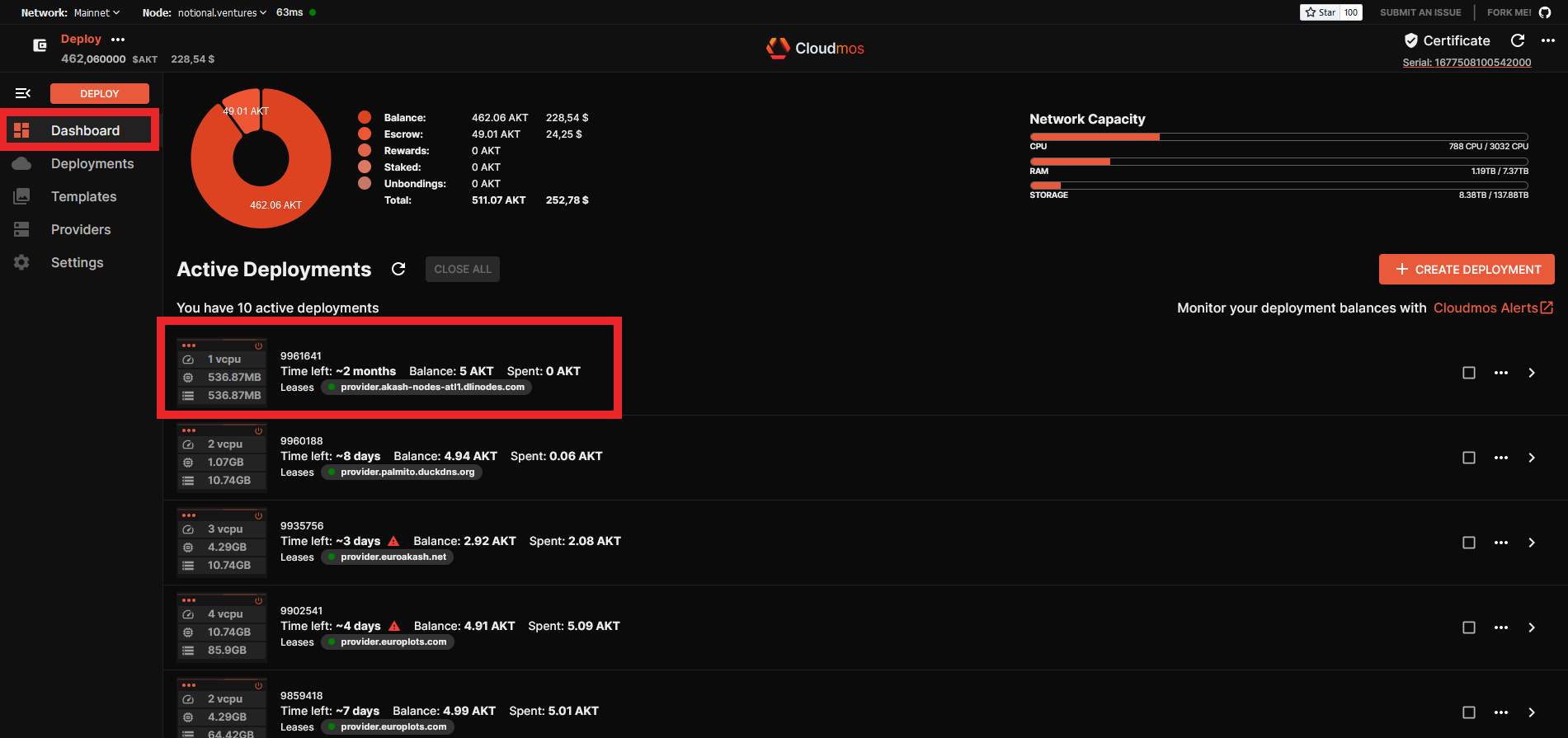Tick the checkbox for deployment 9902541
This screenshot has height=738, width=1568.
[1468, 628]
